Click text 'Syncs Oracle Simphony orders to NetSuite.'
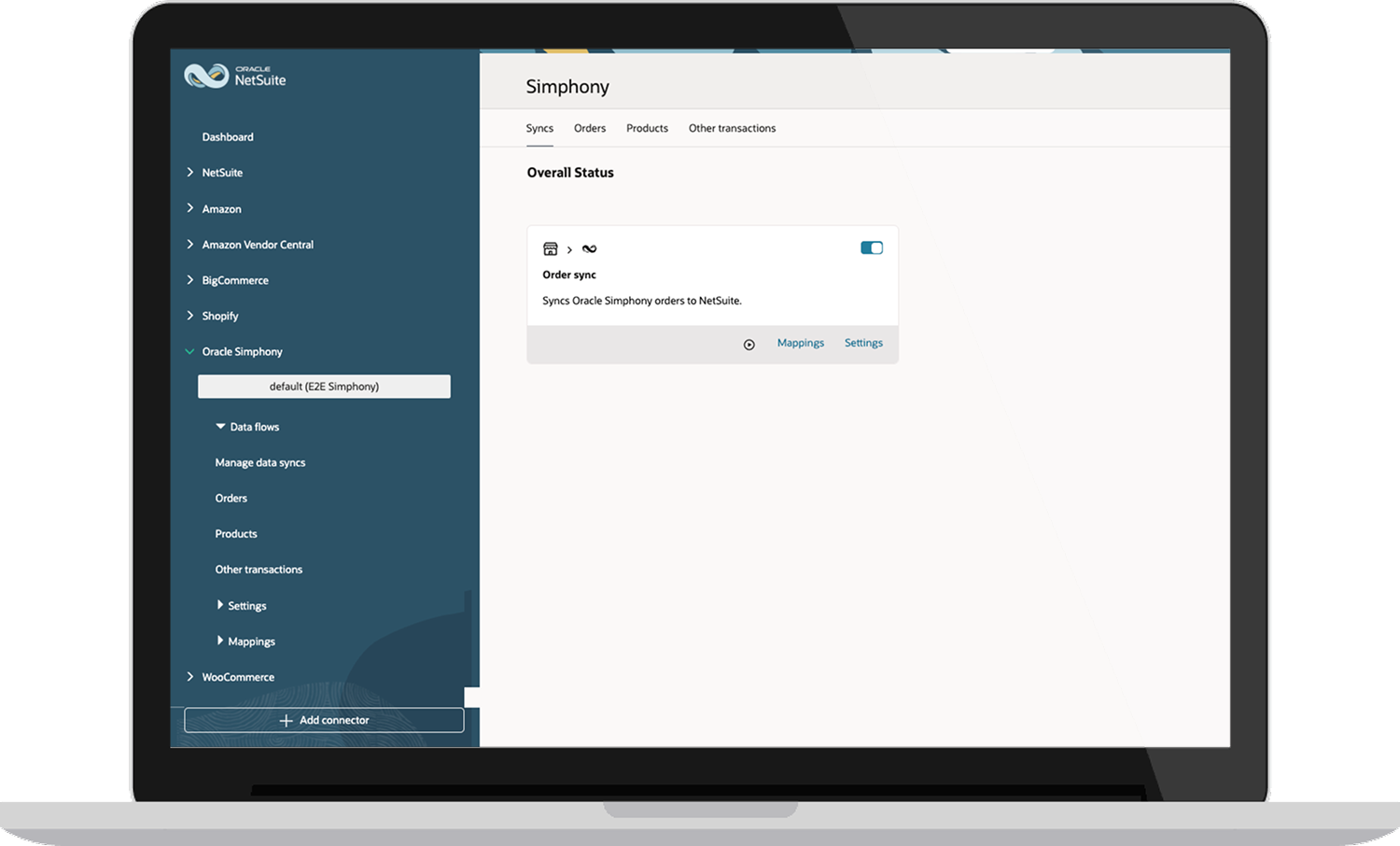Image resolution: width=1400 pixels, height=846 pixels. pyautogui.click(x=642, y=302)
